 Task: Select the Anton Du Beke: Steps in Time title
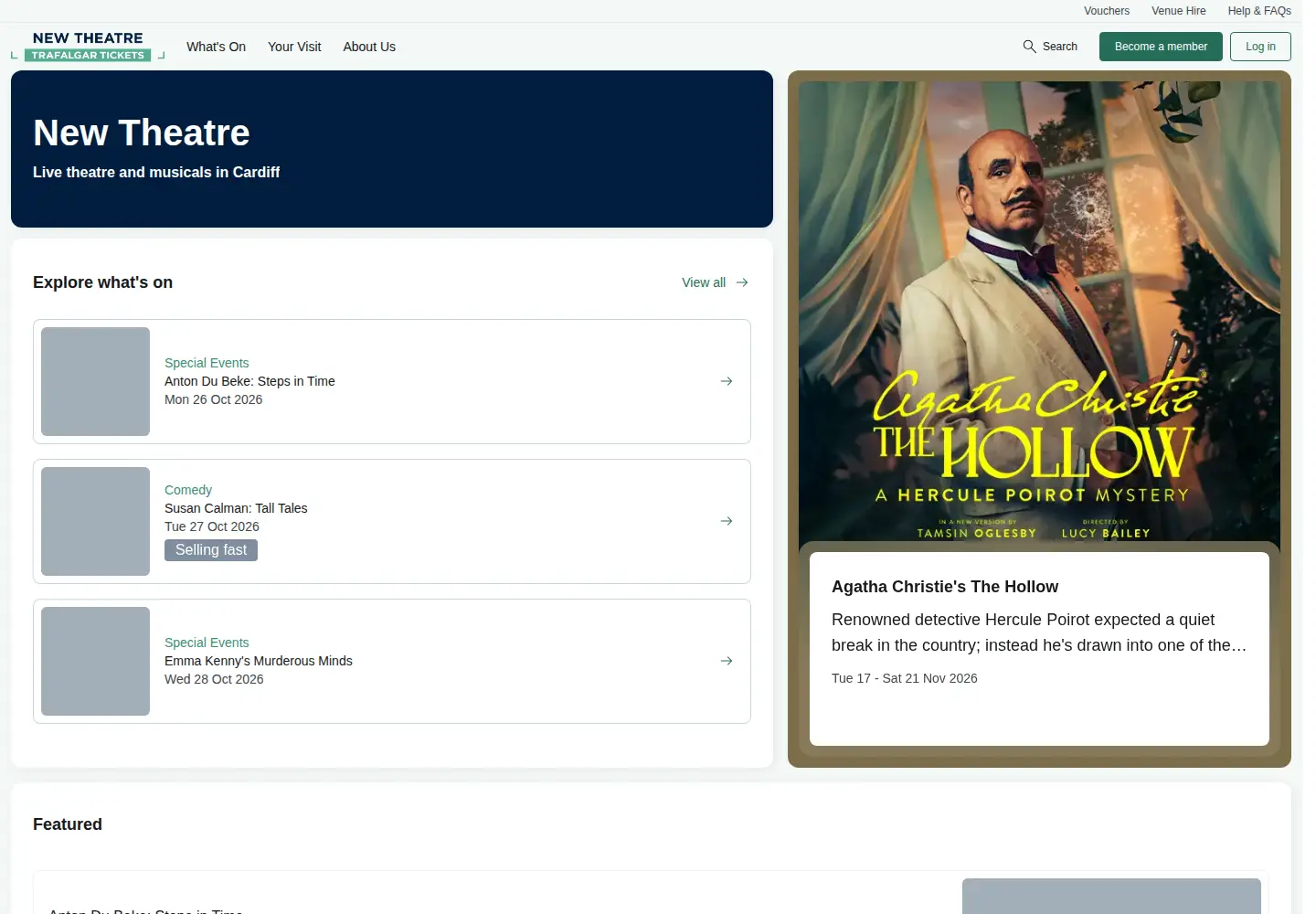pyautogui.click(x=249, y=381)
